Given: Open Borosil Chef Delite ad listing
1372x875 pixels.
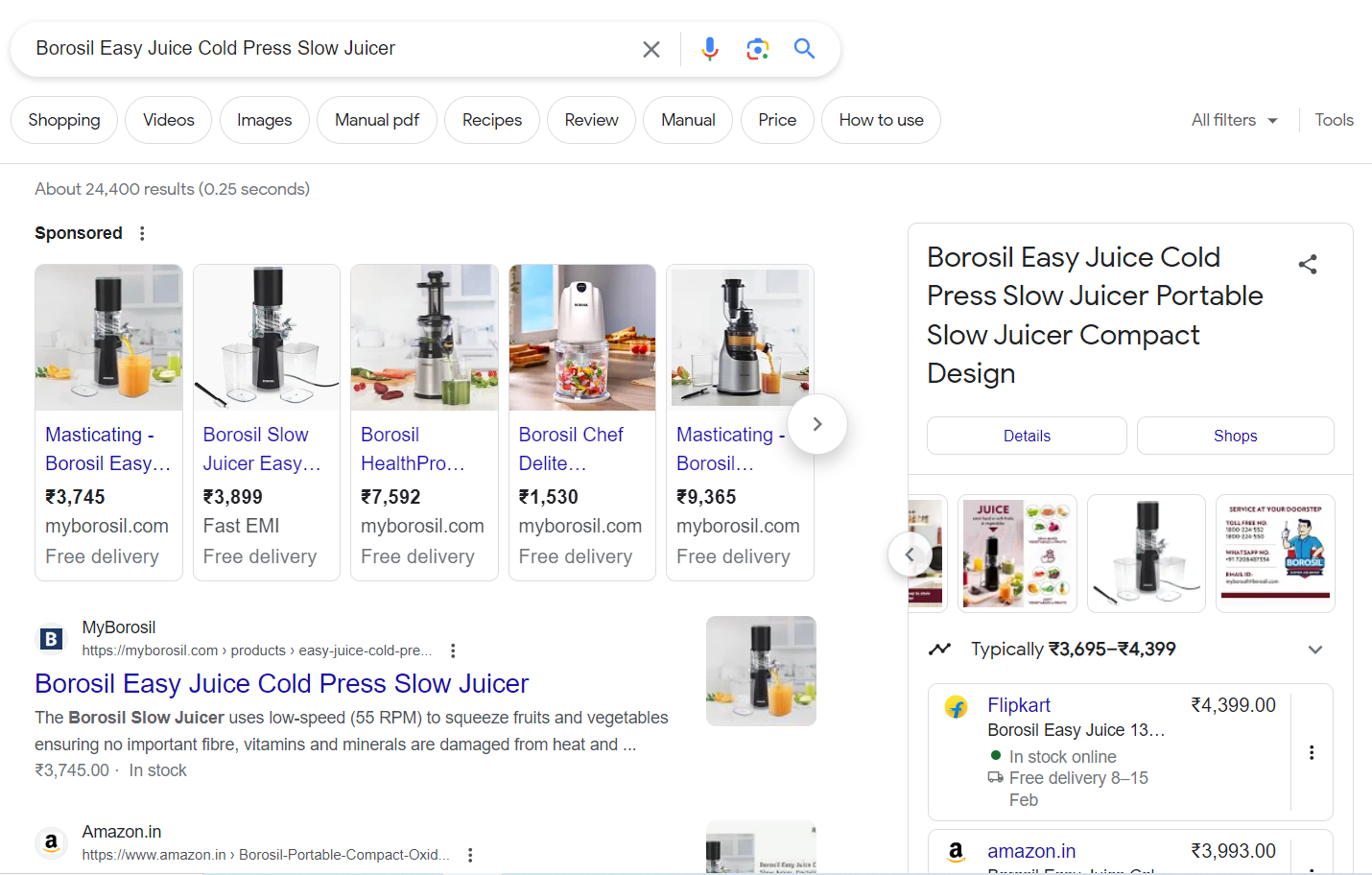Looking at the screenshot, I should tap(571, 449).
